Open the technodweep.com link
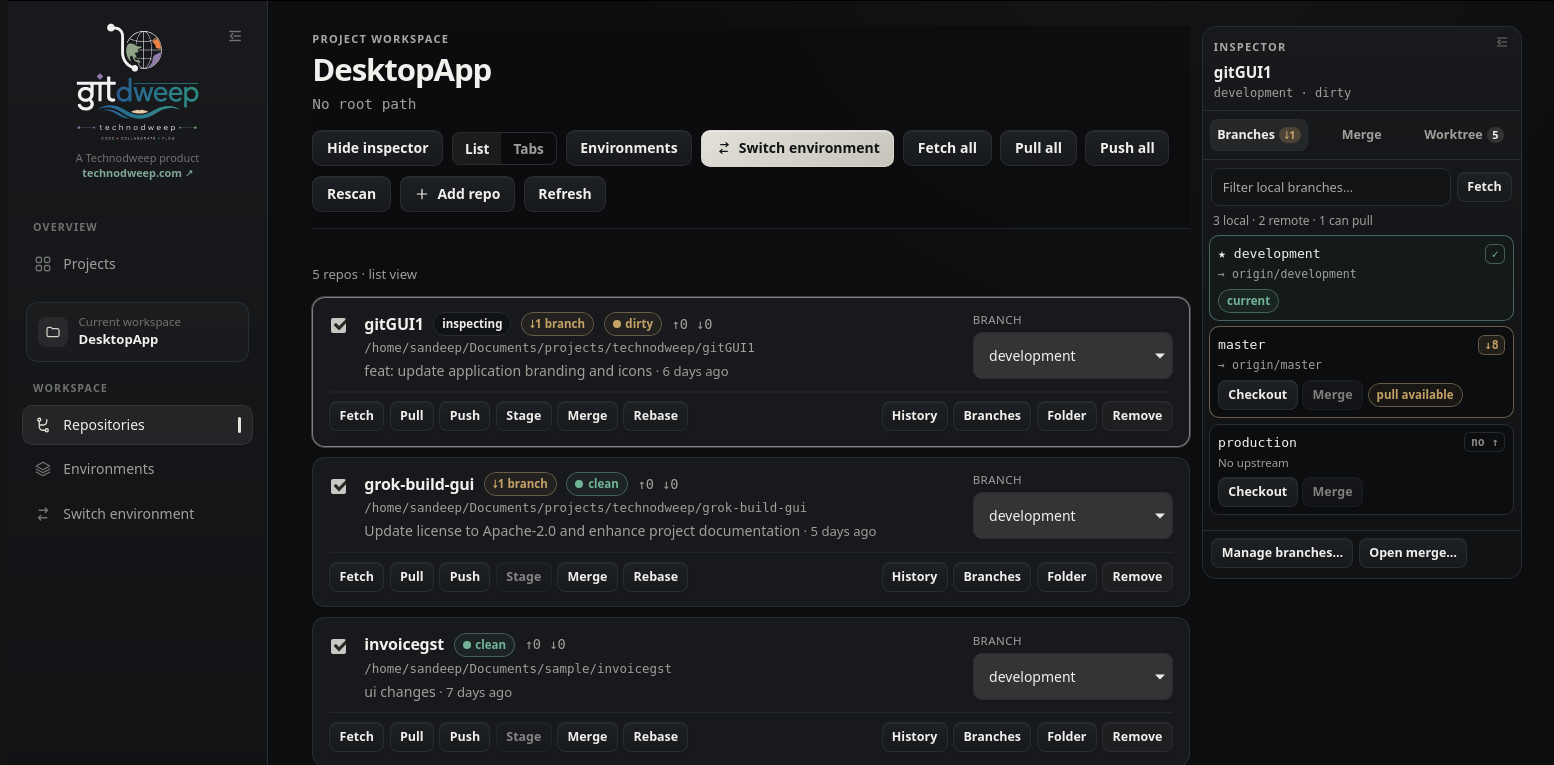 click(137, 173)
